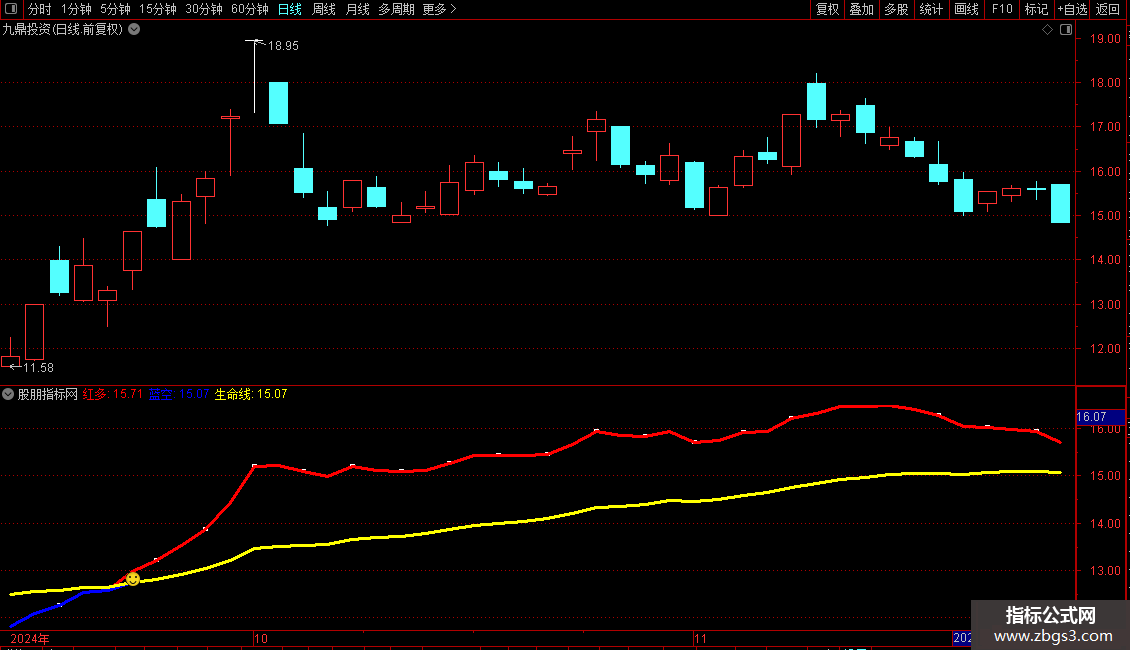Switch to 月线 monthly chart
1130x650 pixels.
pos(357,9)
